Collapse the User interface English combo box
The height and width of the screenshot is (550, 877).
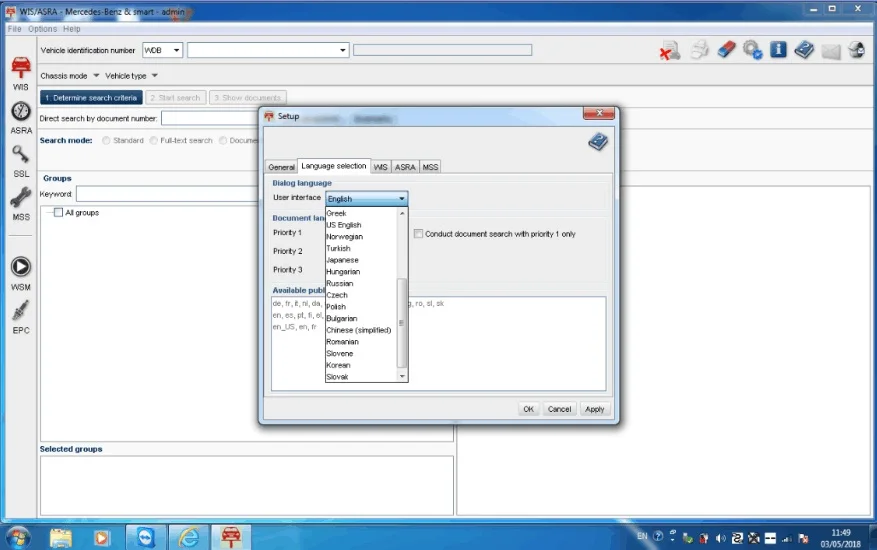(x=367, y=199)
